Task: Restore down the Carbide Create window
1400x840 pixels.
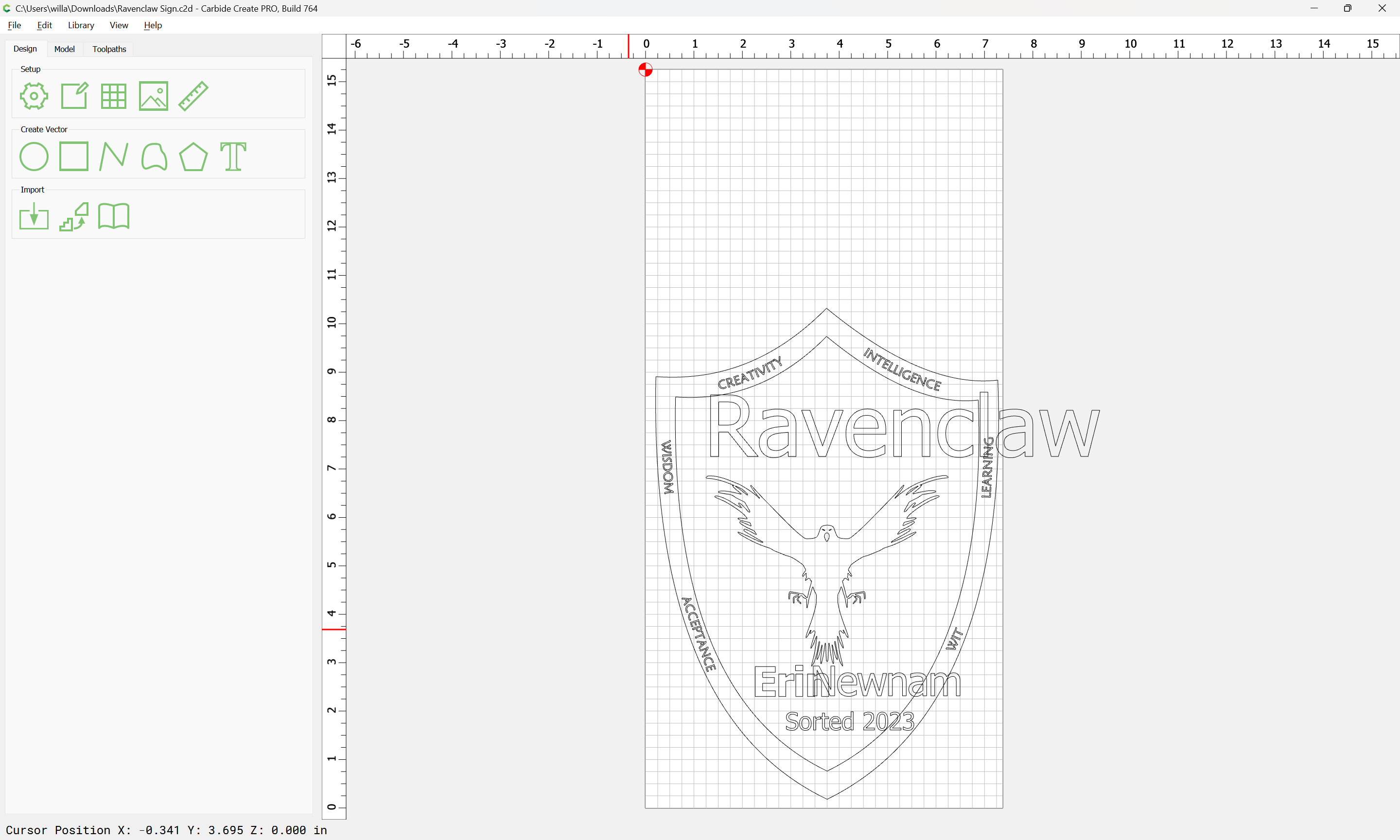Action: tap(1347, 8)
